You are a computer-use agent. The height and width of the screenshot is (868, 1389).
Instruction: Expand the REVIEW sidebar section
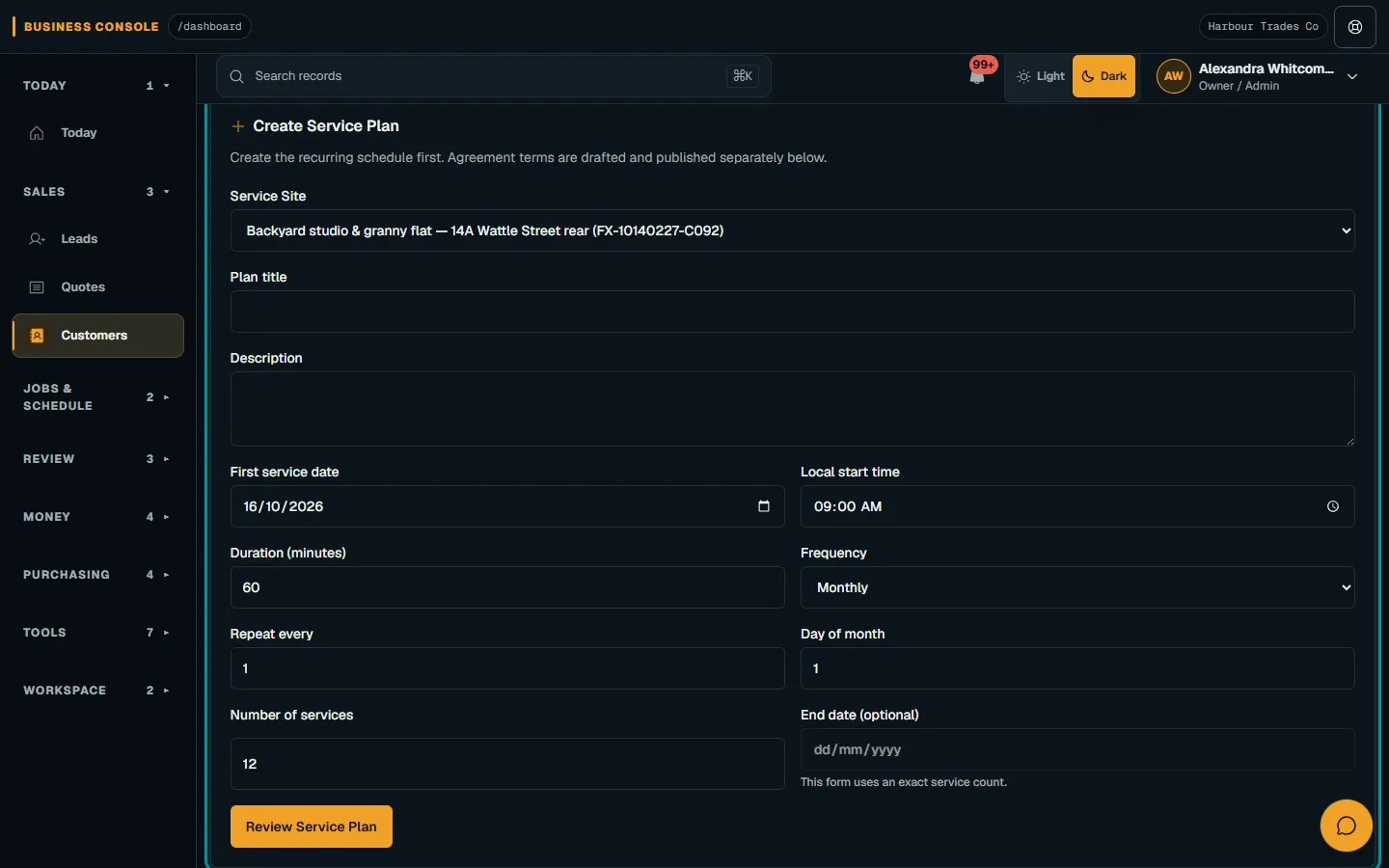[96, 459]
